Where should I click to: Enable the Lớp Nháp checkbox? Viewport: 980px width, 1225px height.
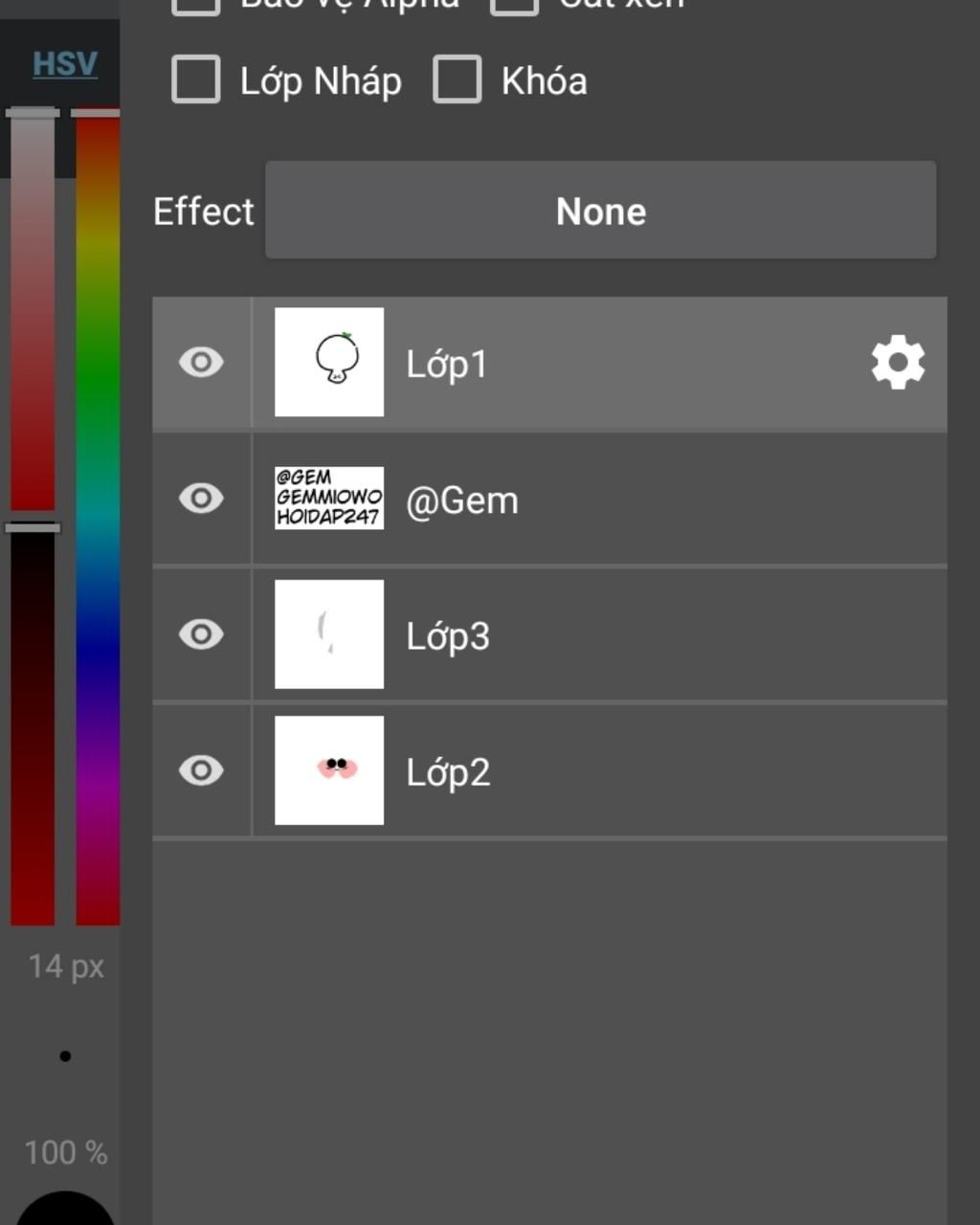click(x=196, y=79)
